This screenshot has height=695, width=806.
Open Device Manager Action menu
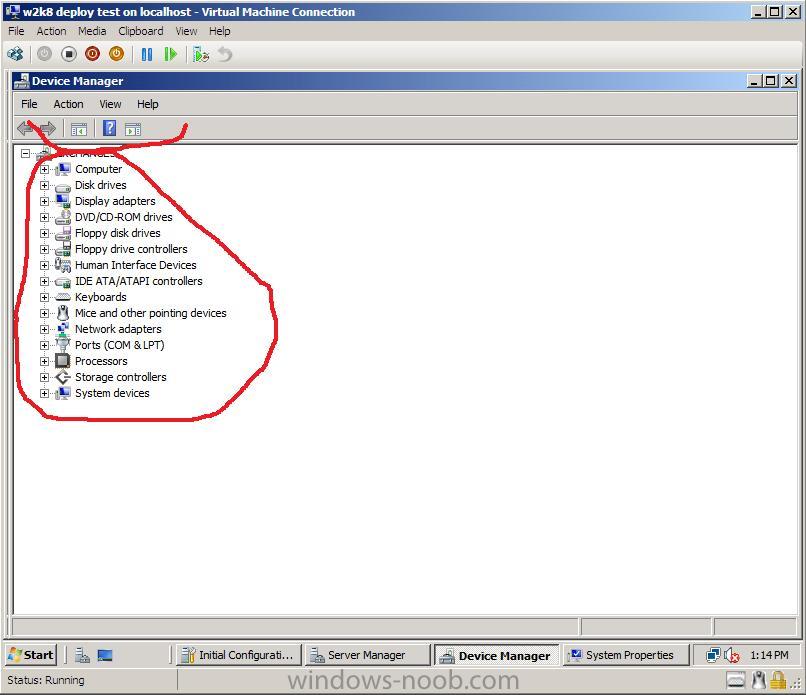68,104
